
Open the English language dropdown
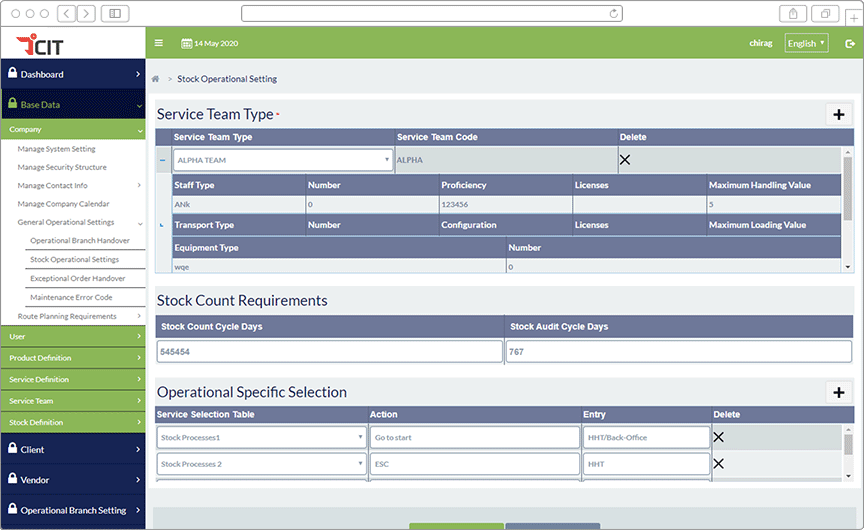pos(806,43)
